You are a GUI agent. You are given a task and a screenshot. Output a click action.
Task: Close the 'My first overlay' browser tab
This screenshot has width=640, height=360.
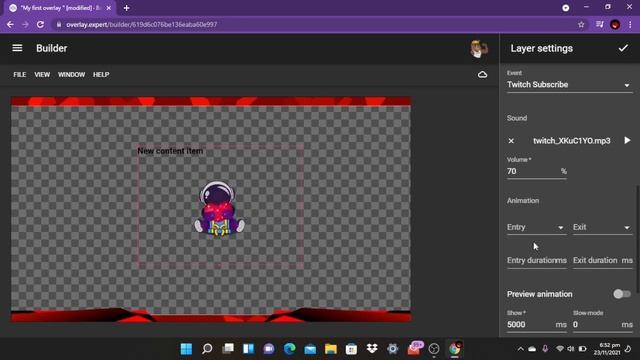point(109,8)
